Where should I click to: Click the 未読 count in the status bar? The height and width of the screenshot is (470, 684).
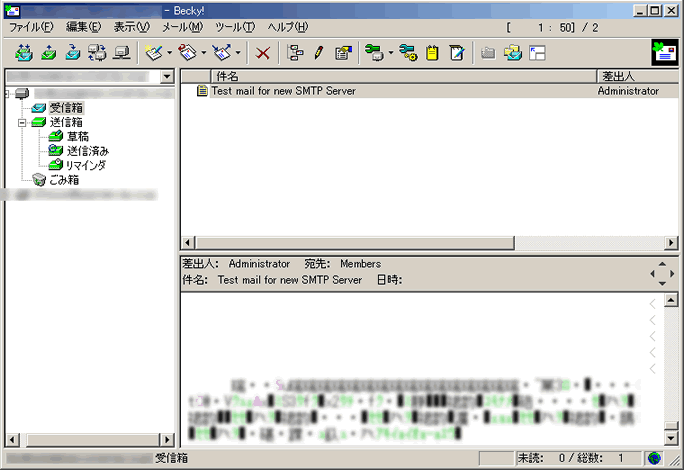[541, 458]
